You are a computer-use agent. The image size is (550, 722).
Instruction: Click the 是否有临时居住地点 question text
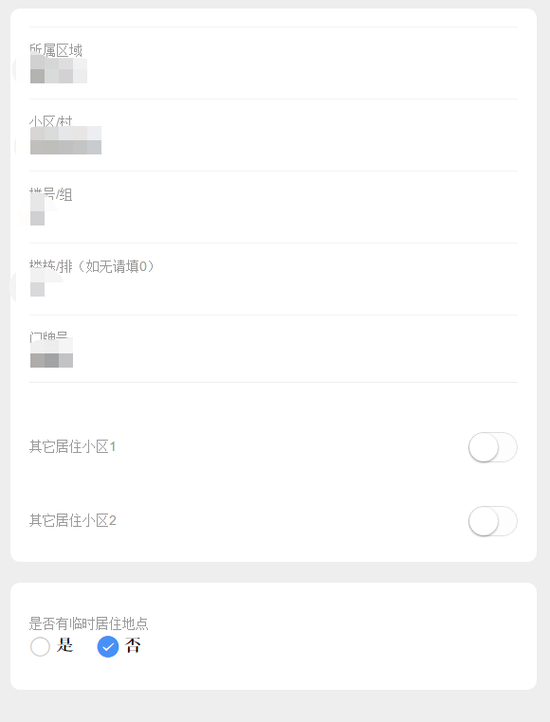point(88,623)
